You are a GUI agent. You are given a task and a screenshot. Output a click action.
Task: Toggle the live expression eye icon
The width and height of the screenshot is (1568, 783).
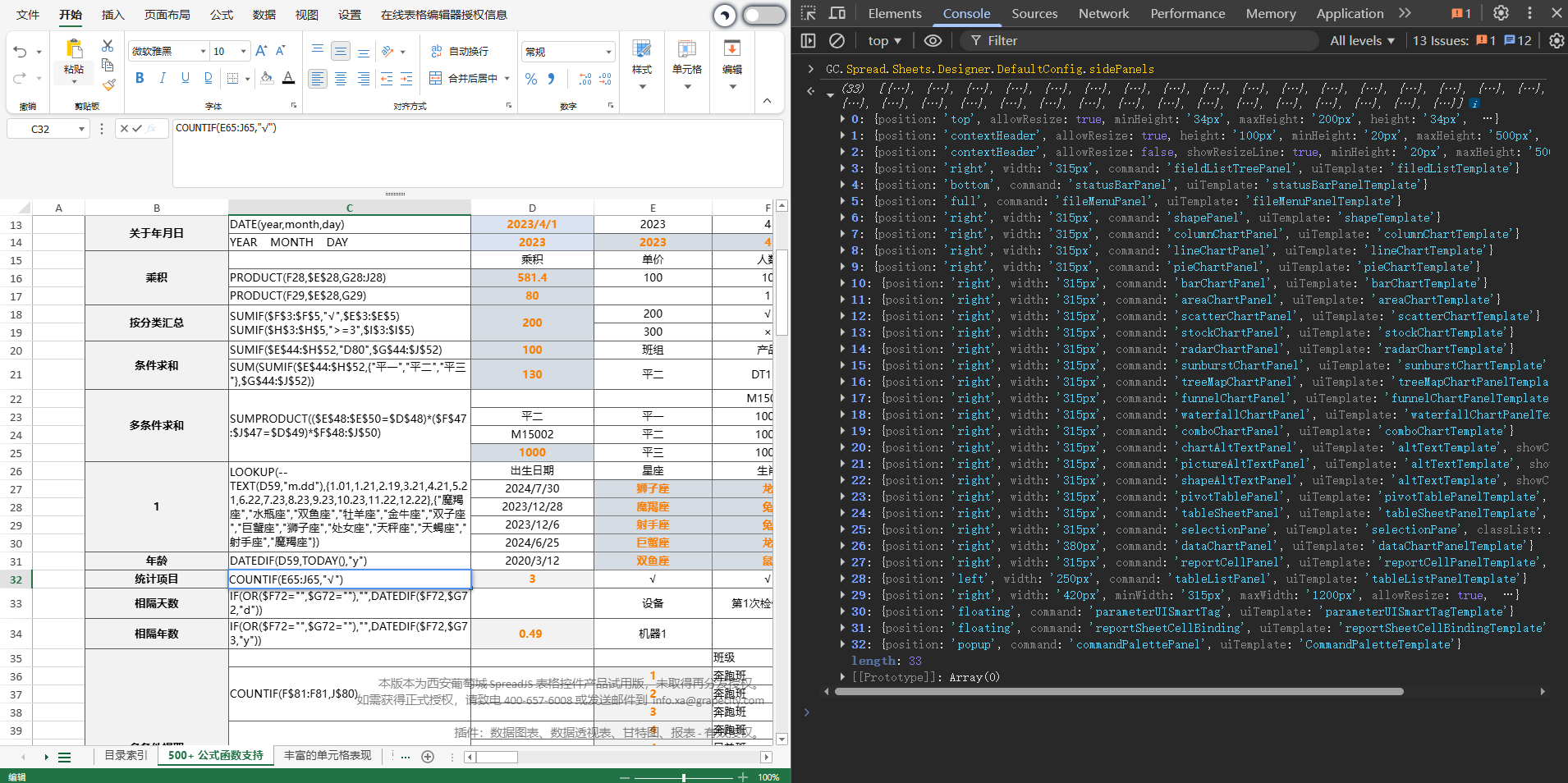click(x=933, y=40)
